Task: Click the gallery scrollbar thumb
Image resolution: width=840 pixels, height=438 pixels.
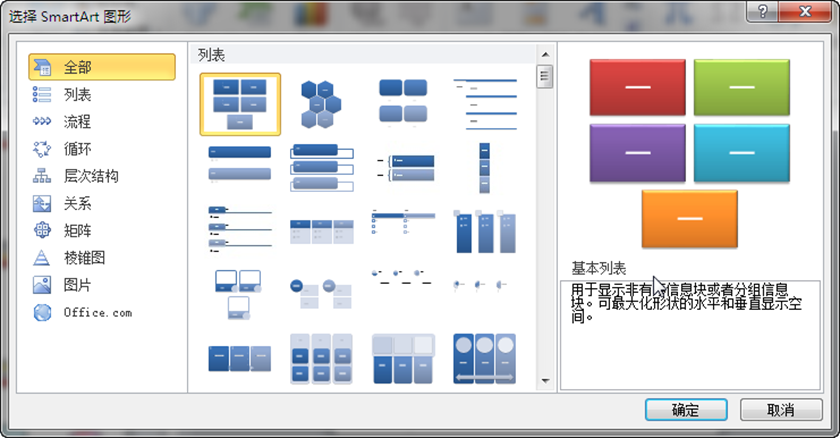Action: pyautogui.click(x=545, y=76)
